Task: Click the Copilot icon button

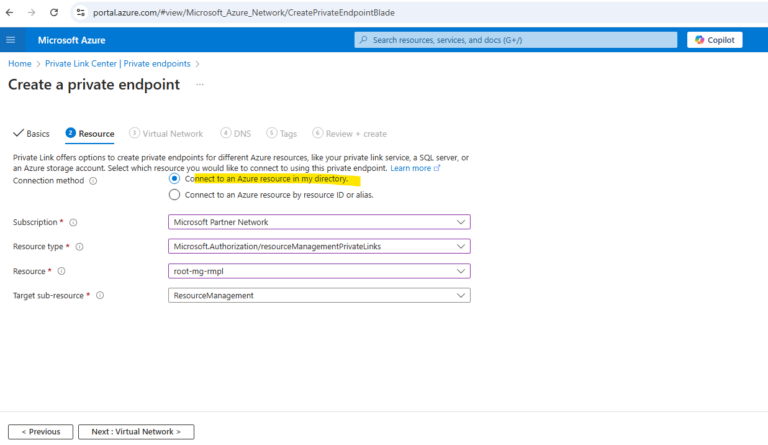Action: (x=714, y=40)
